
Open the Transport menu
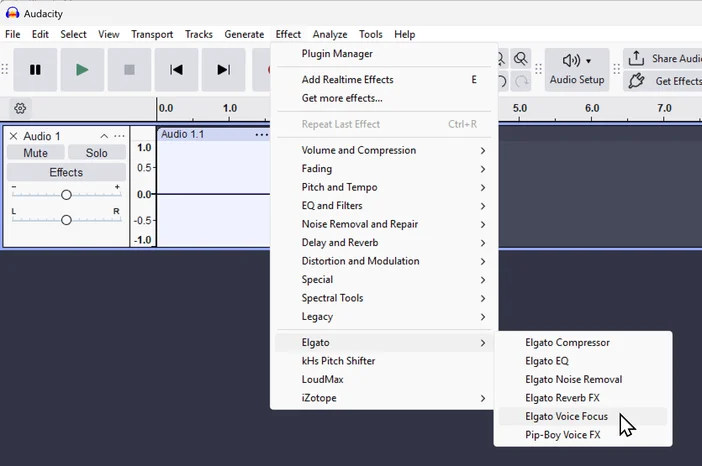[152, 34]
